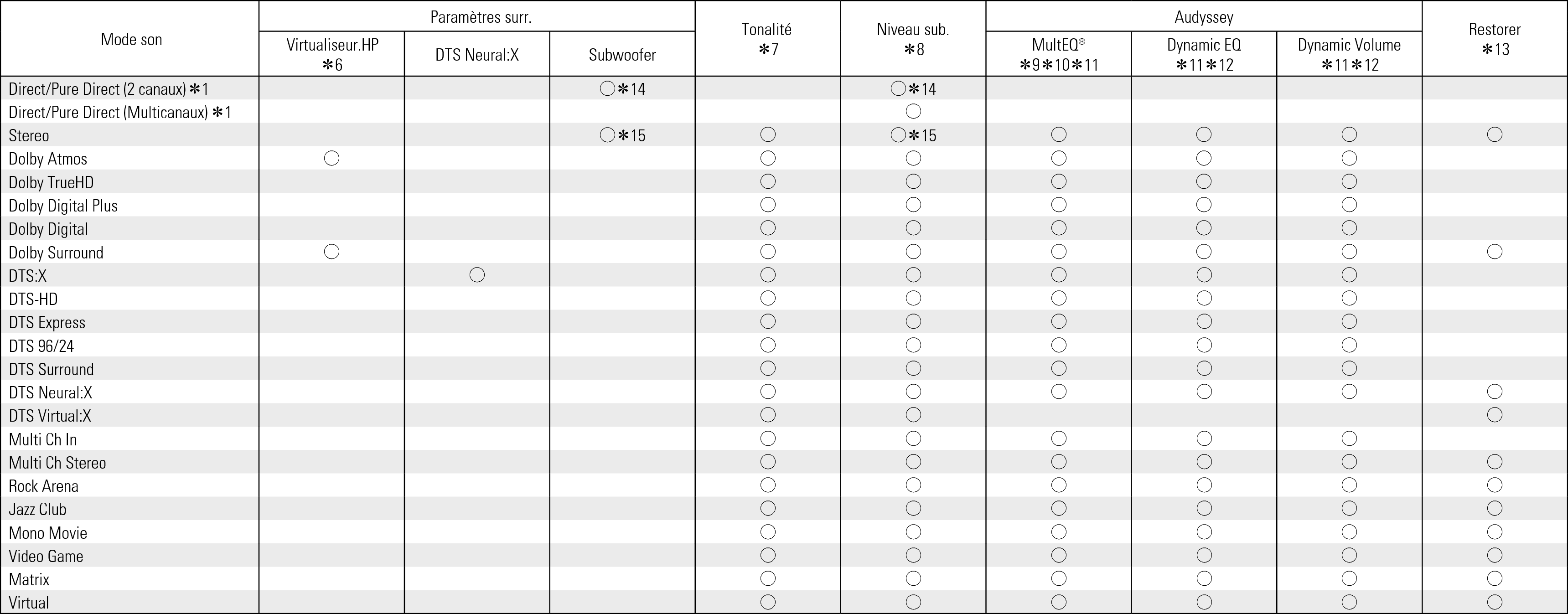1568x614 pixels.
Task: Click the Dynamic Volume column header
Action: (x=1349, y=53)
